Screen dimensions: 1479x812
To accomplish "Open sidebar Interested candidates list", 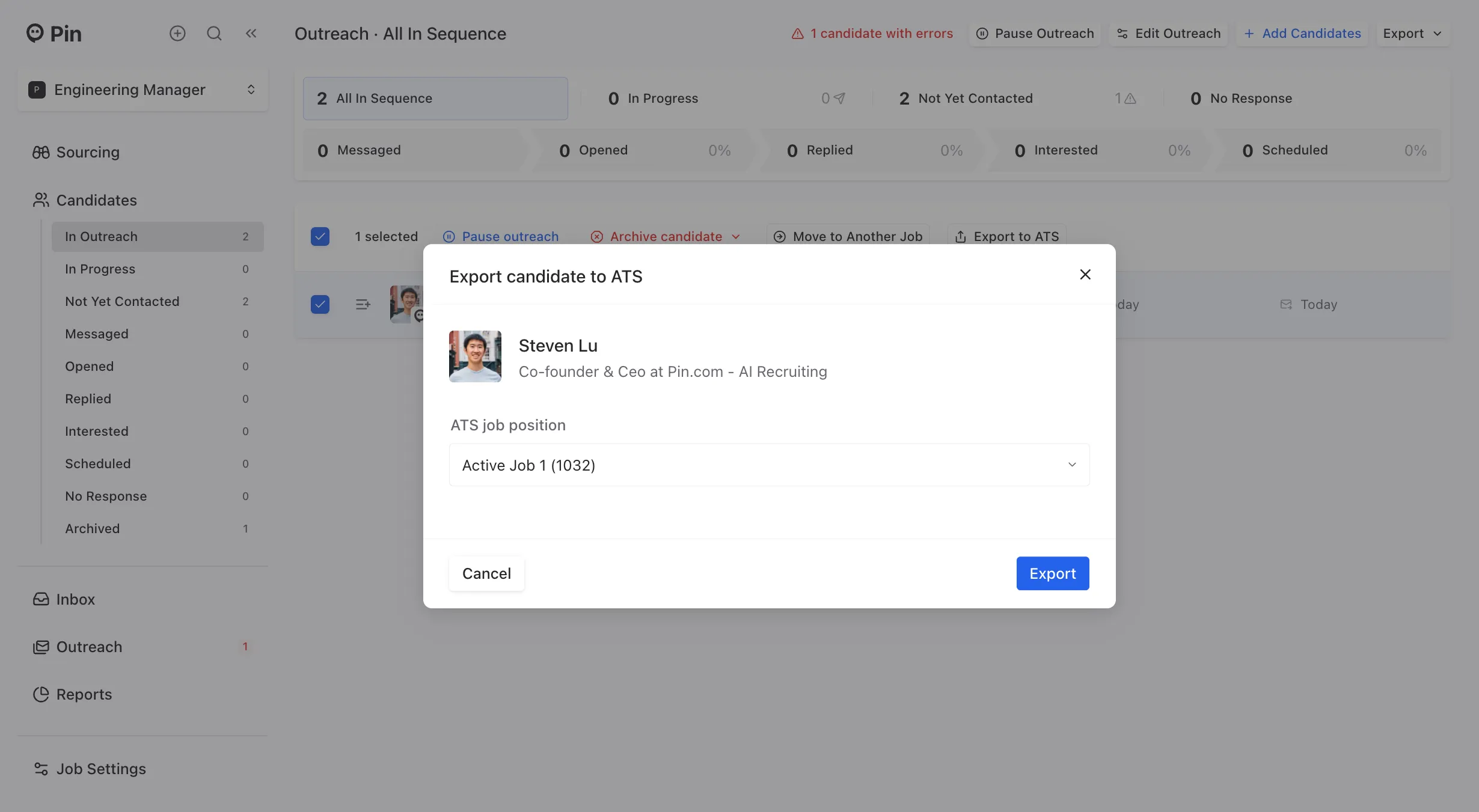I will point(158,432).
